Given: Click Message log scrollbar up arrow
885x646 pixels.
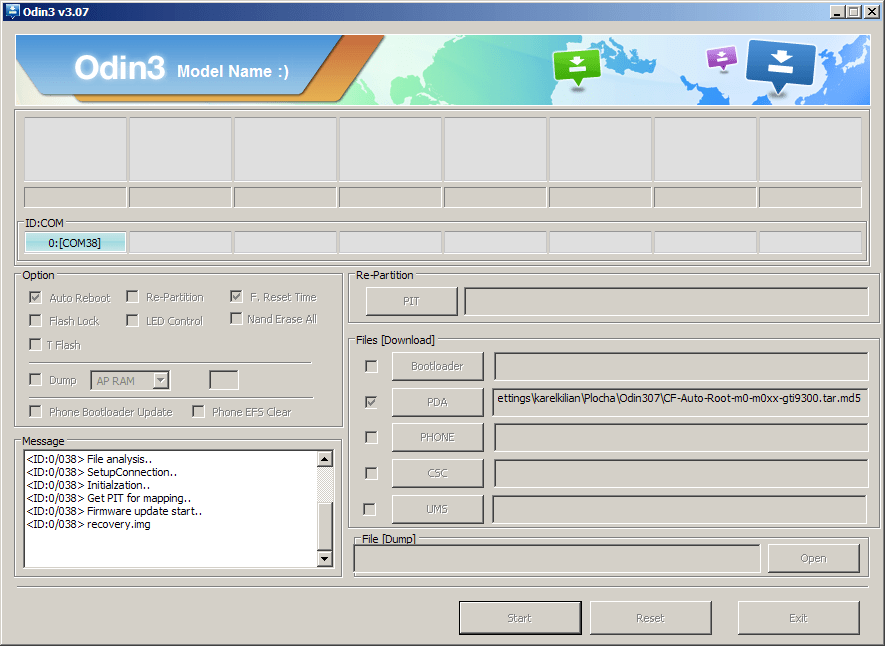Looking at the screenshot, I should point(325,459).
